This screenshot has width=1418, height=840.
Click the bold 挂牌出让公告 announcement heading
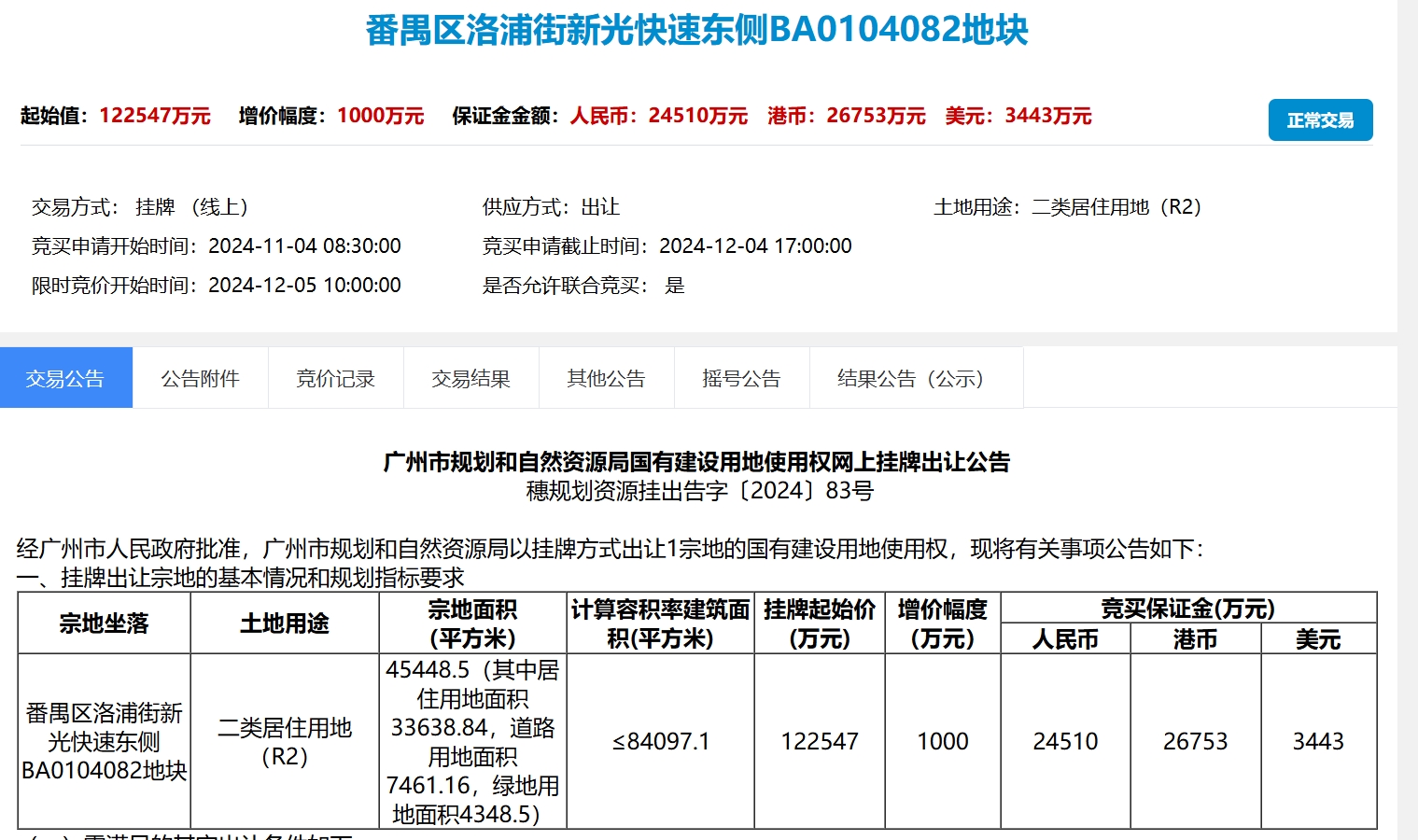(696, 462)
